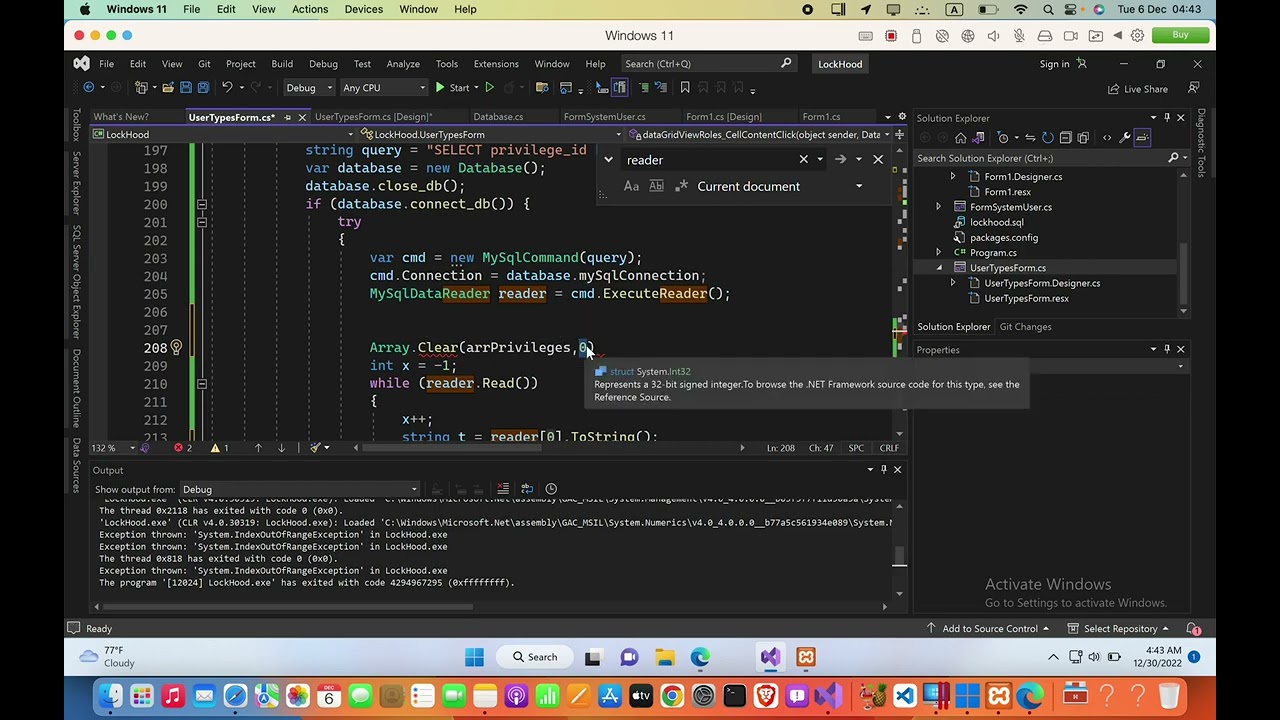The width and height of the screenshot is (1280, 720).
Task: Close the Find box
Action: click(x=878, y=160)
